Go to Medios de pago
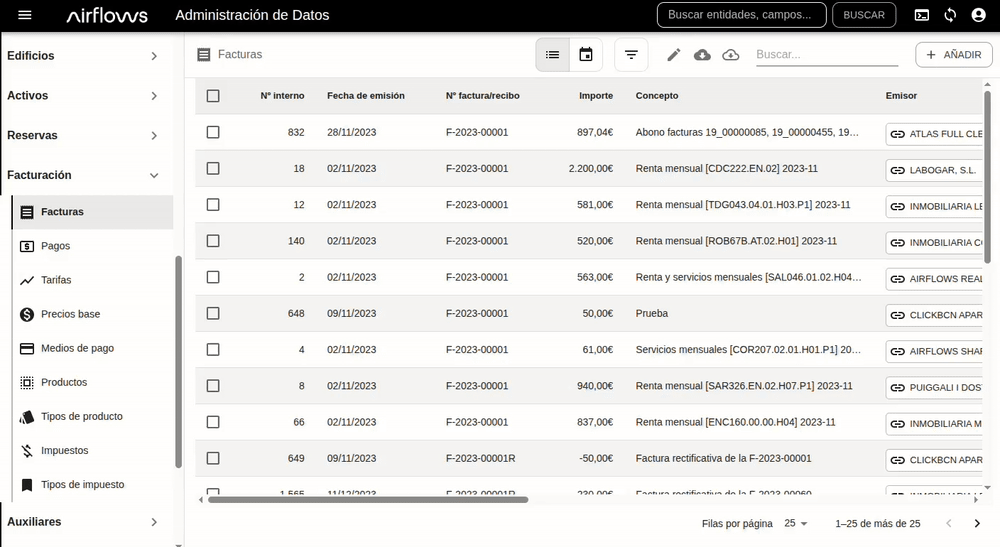The height and width of the screenshot is (547, 1000). coord(77,348)
